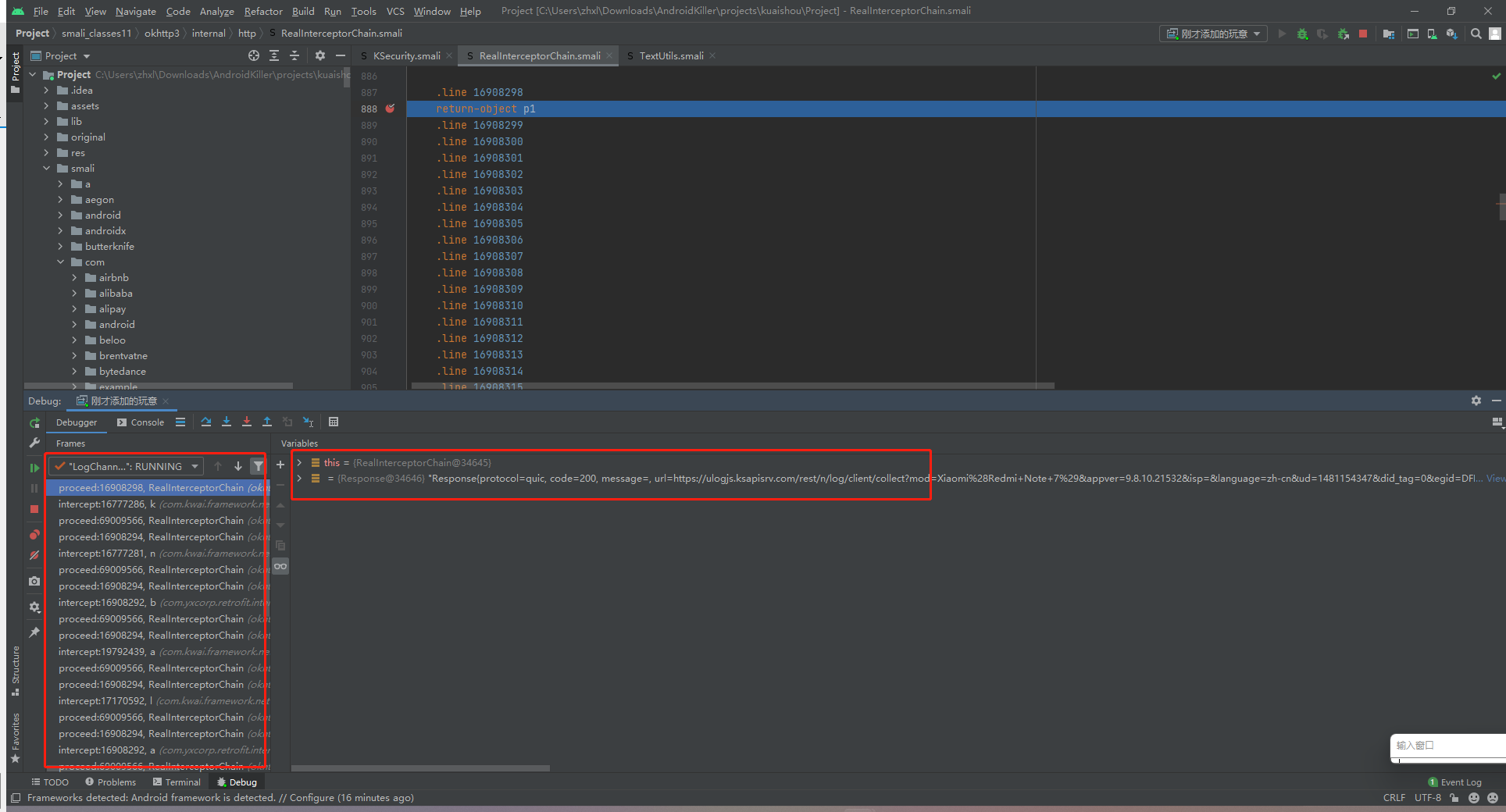The image size is (1506, 812).
Task: Expand the Response@34646 variable node
Action: click(x=299, y=478)
